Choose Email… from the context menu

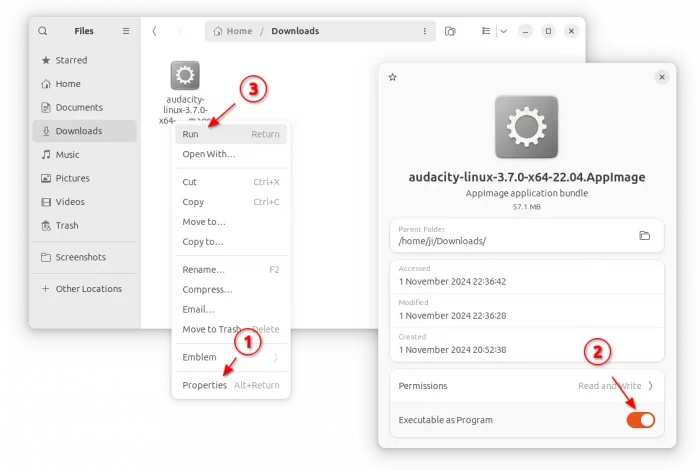click(231, 309)
